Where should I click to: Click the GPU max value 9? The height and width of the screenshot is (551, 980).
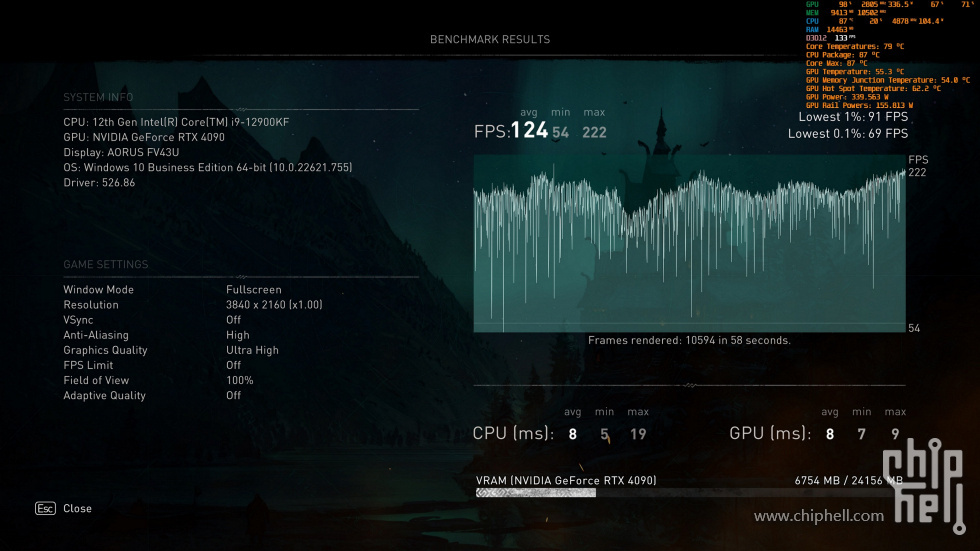click(895, 434)
